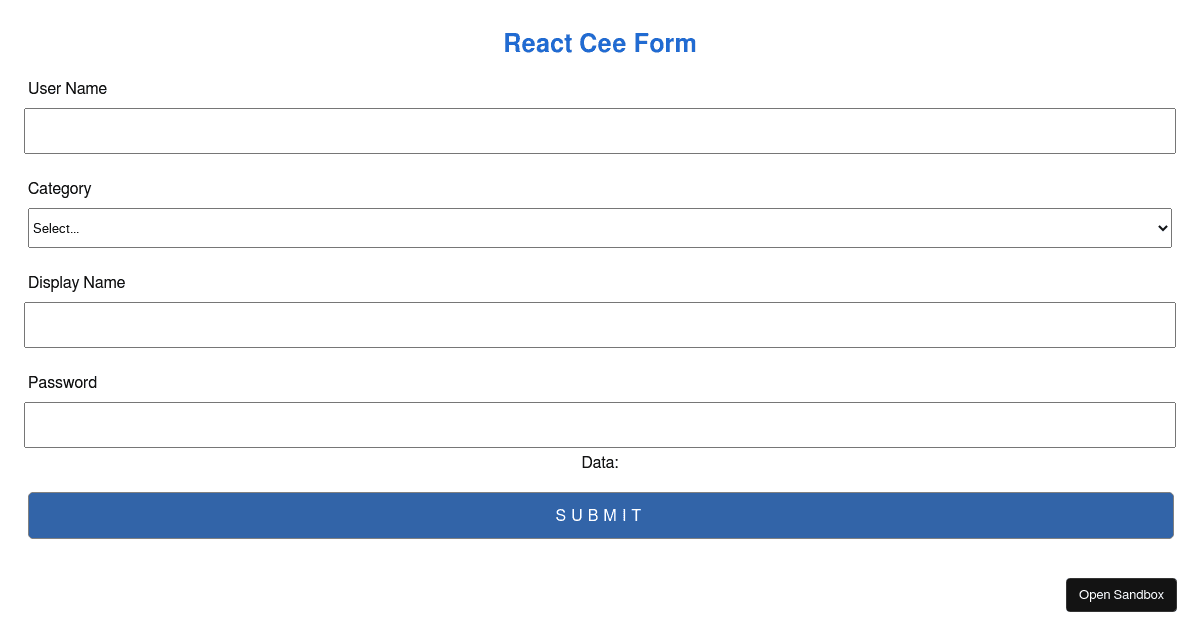The image size is (1200, 630).
Task: Click the Category label text
Action: 59,188
